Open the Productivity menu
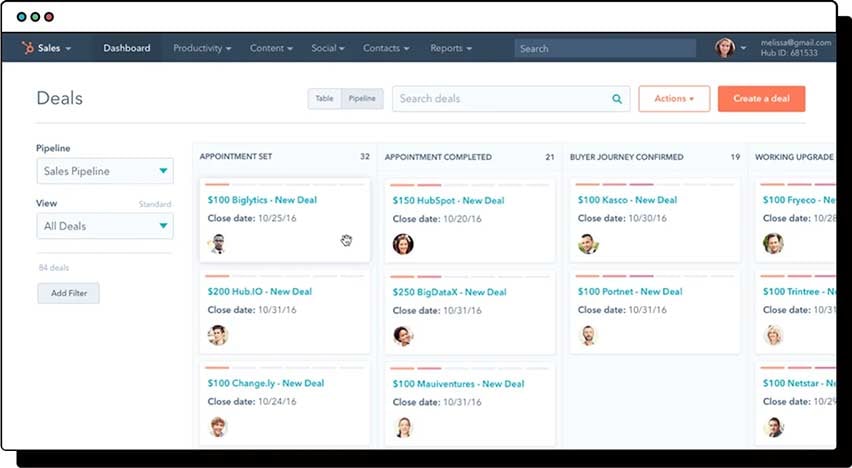This screenshot has height=468, width=852. point(202,48)
